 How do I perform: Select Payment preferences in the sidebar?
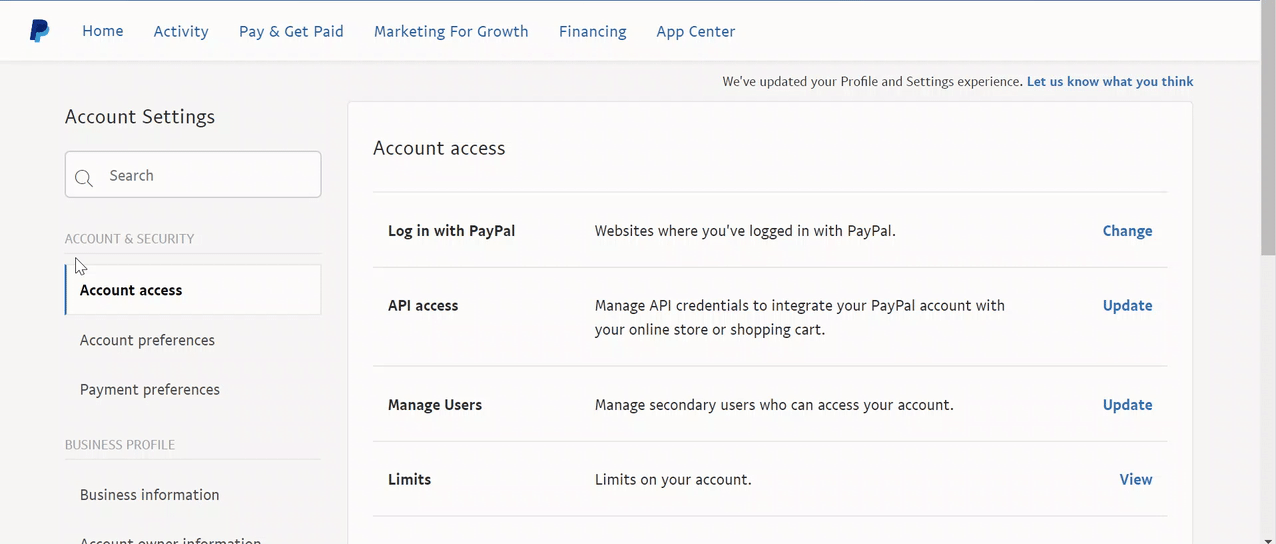150,390
